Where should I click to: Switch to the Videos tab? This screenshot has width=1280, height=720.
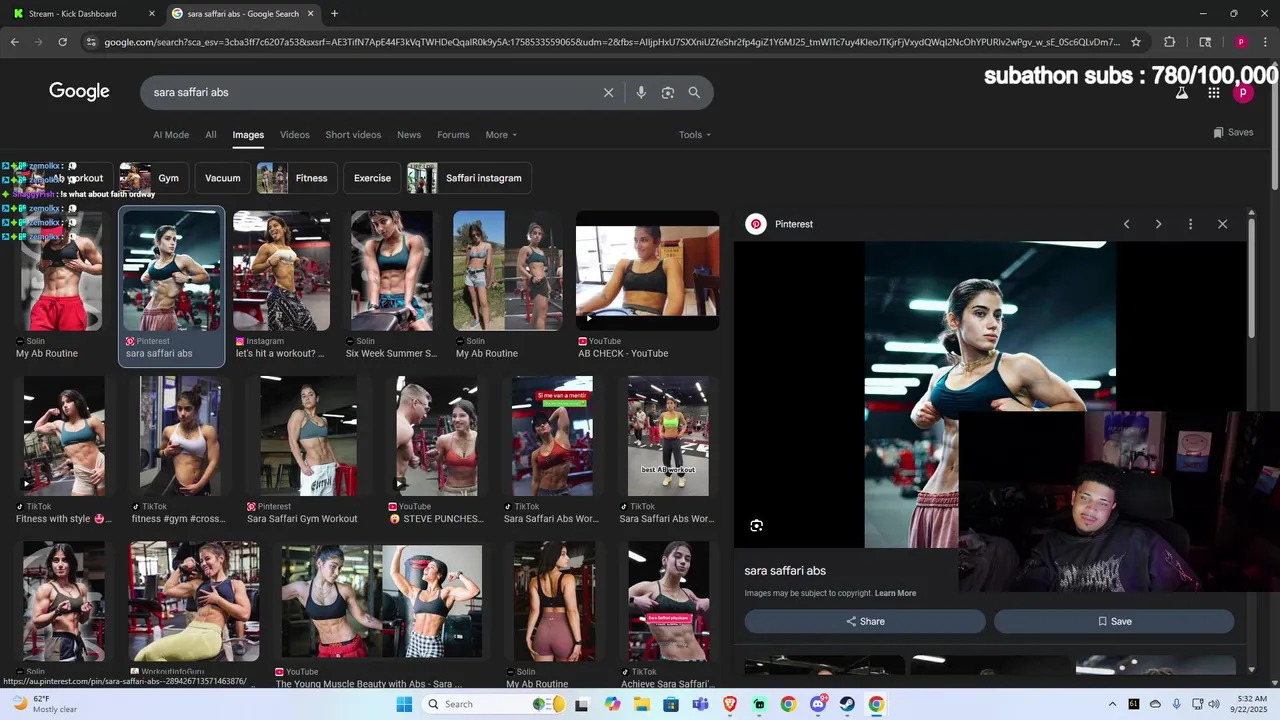coord(295,135)
